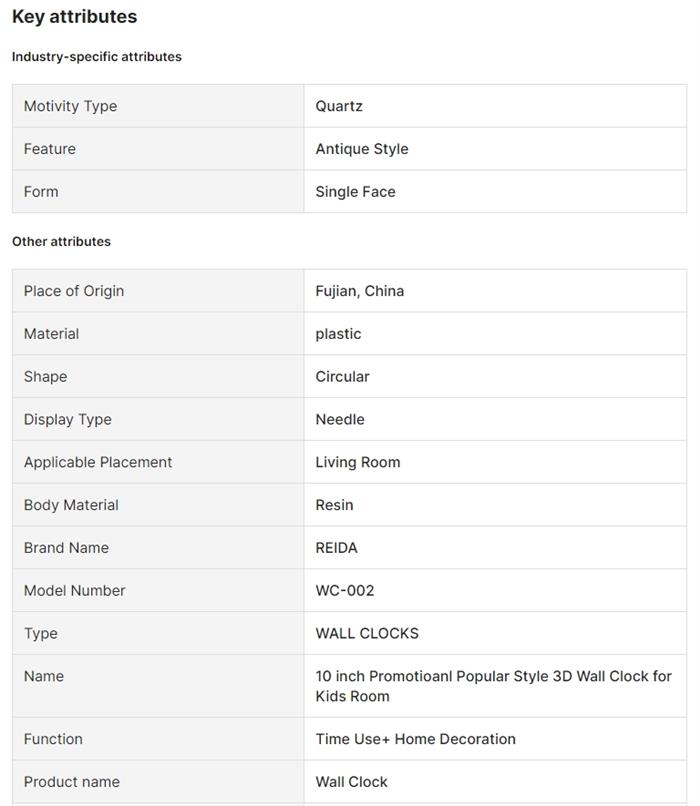Select the Antique Style feature value
This screenshot has height=806, width=700.
tap(362, 149)
